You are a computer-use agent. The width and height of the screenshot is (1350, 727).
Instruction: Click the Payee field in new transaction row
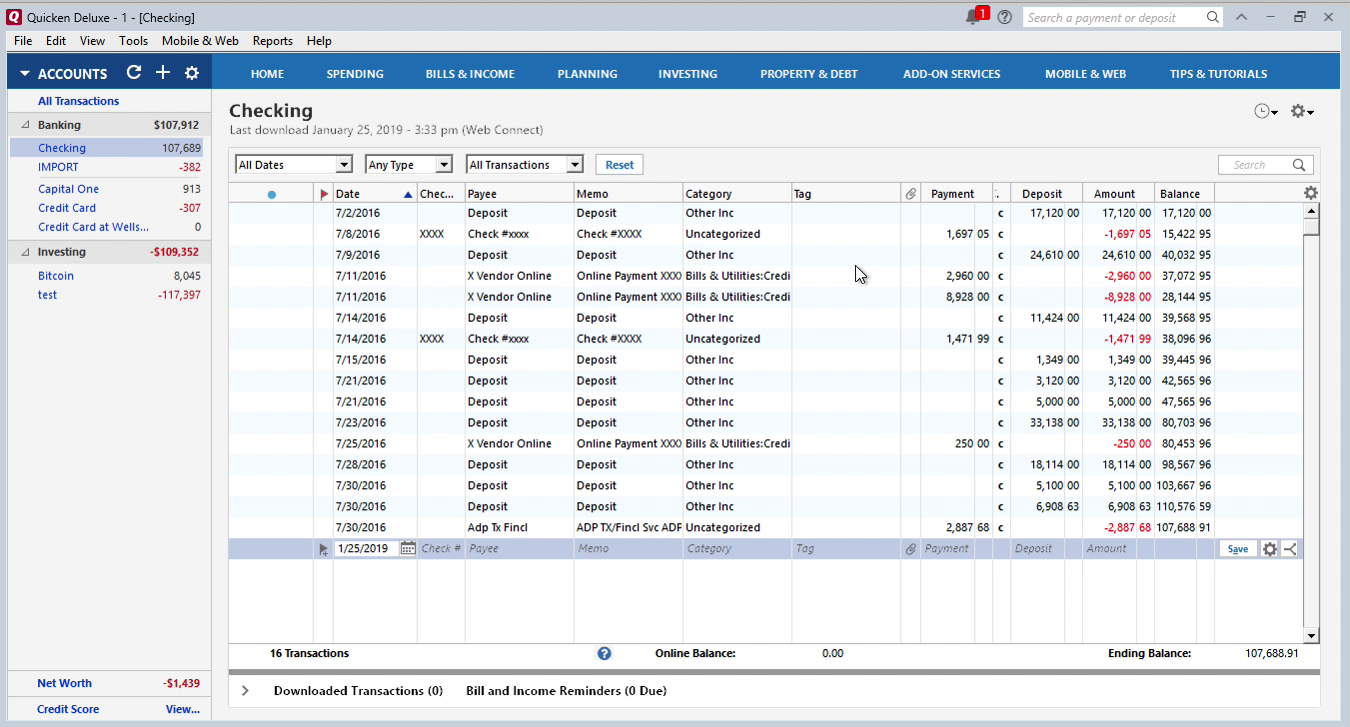coord(519,548)
